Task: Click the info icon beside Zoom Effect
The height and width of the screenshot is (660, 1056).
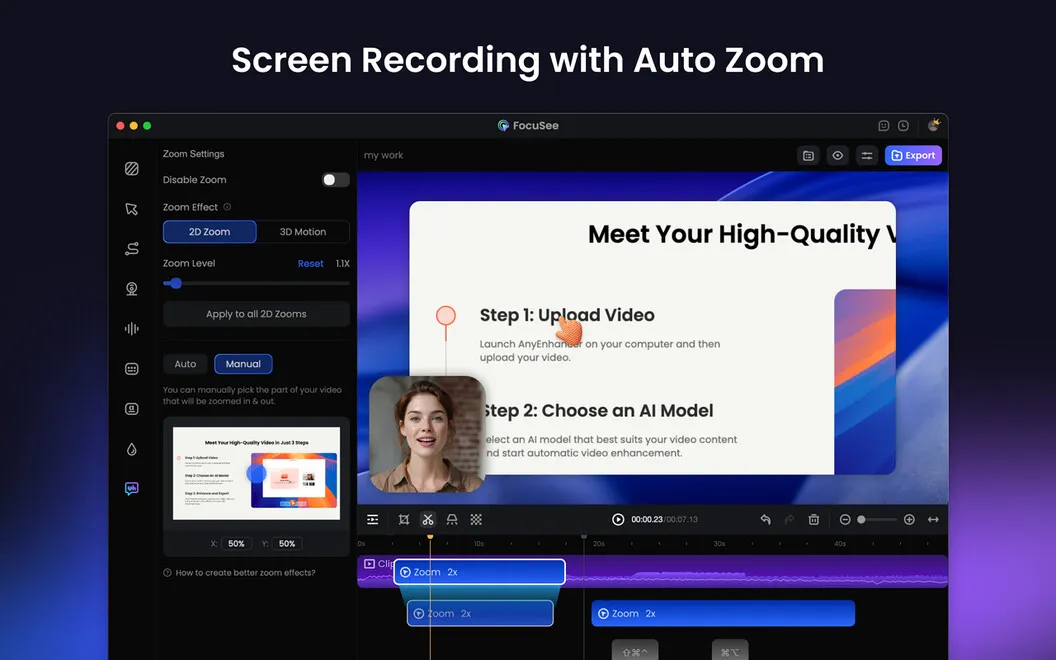Action: click(227, 207)
